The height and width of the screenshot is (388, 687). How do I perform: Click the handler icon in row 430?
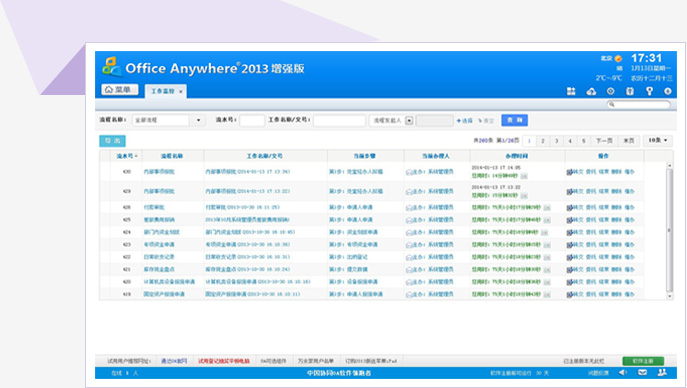409,172
